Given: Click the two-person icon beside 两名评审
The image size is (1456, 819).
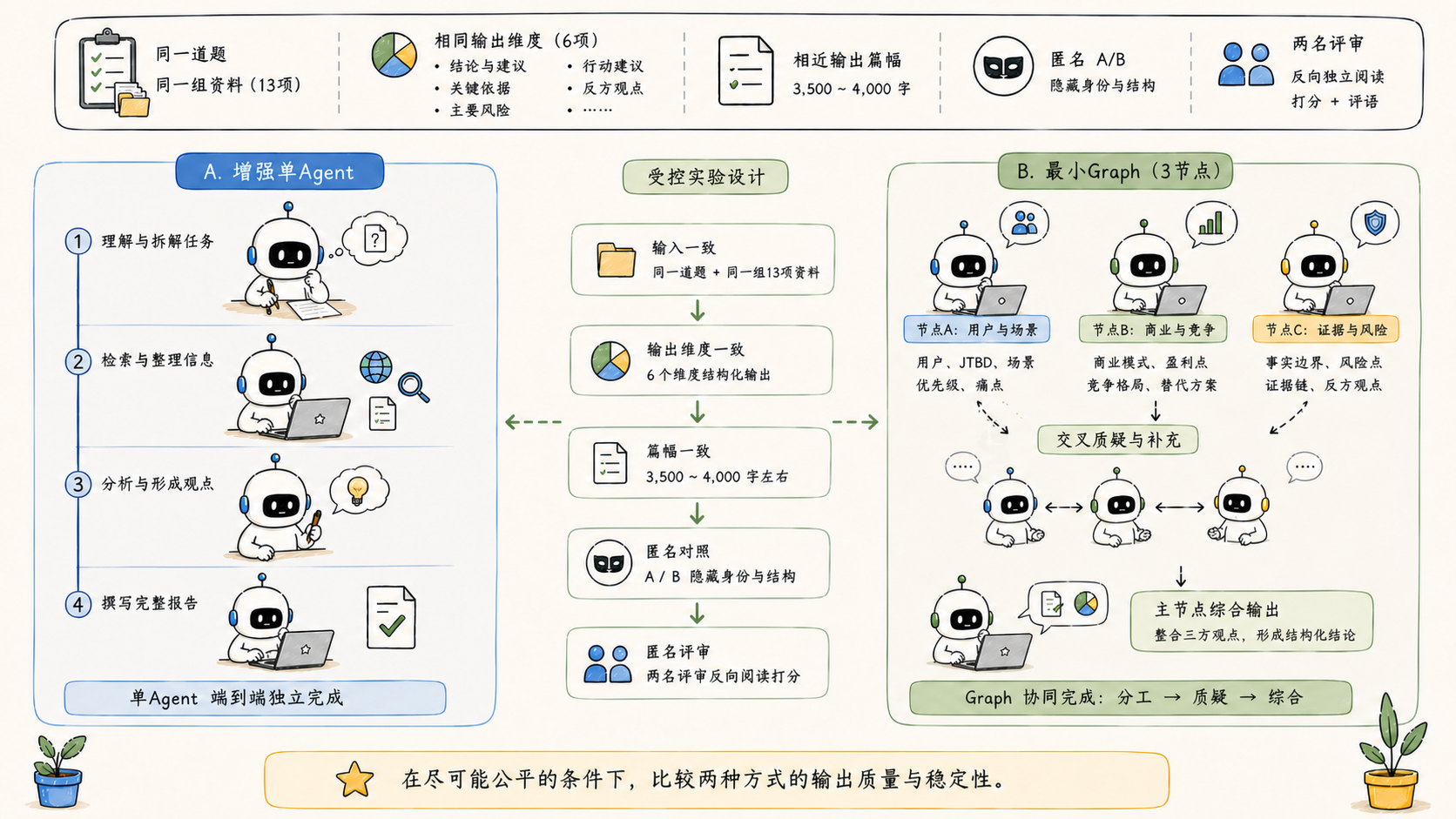Looking at the screenshot, I should 1245,64.
